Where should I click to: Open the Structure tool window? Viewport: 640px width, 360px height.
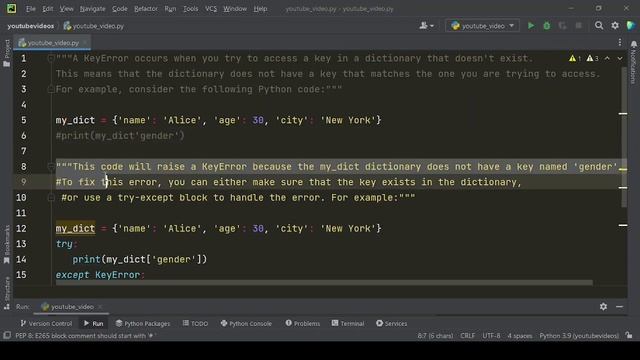point(7,293)
